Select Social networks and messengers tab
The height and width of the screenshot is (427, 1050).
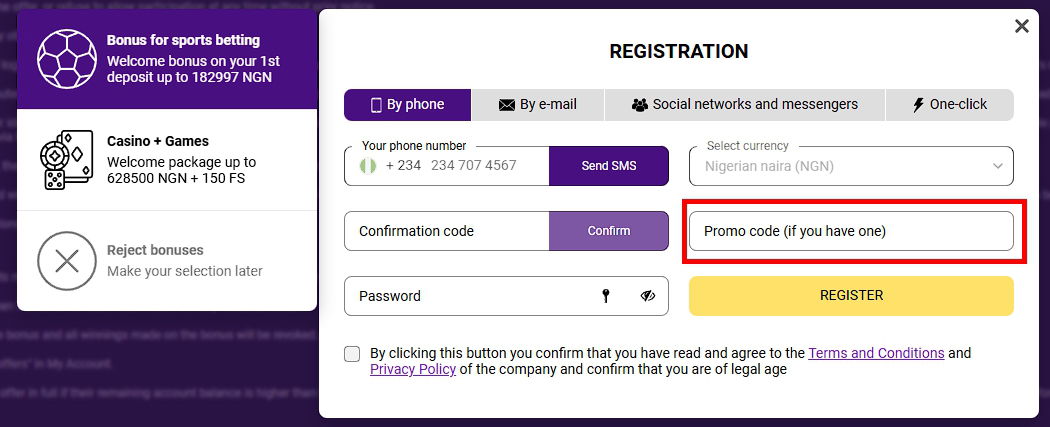click(745, 104)
